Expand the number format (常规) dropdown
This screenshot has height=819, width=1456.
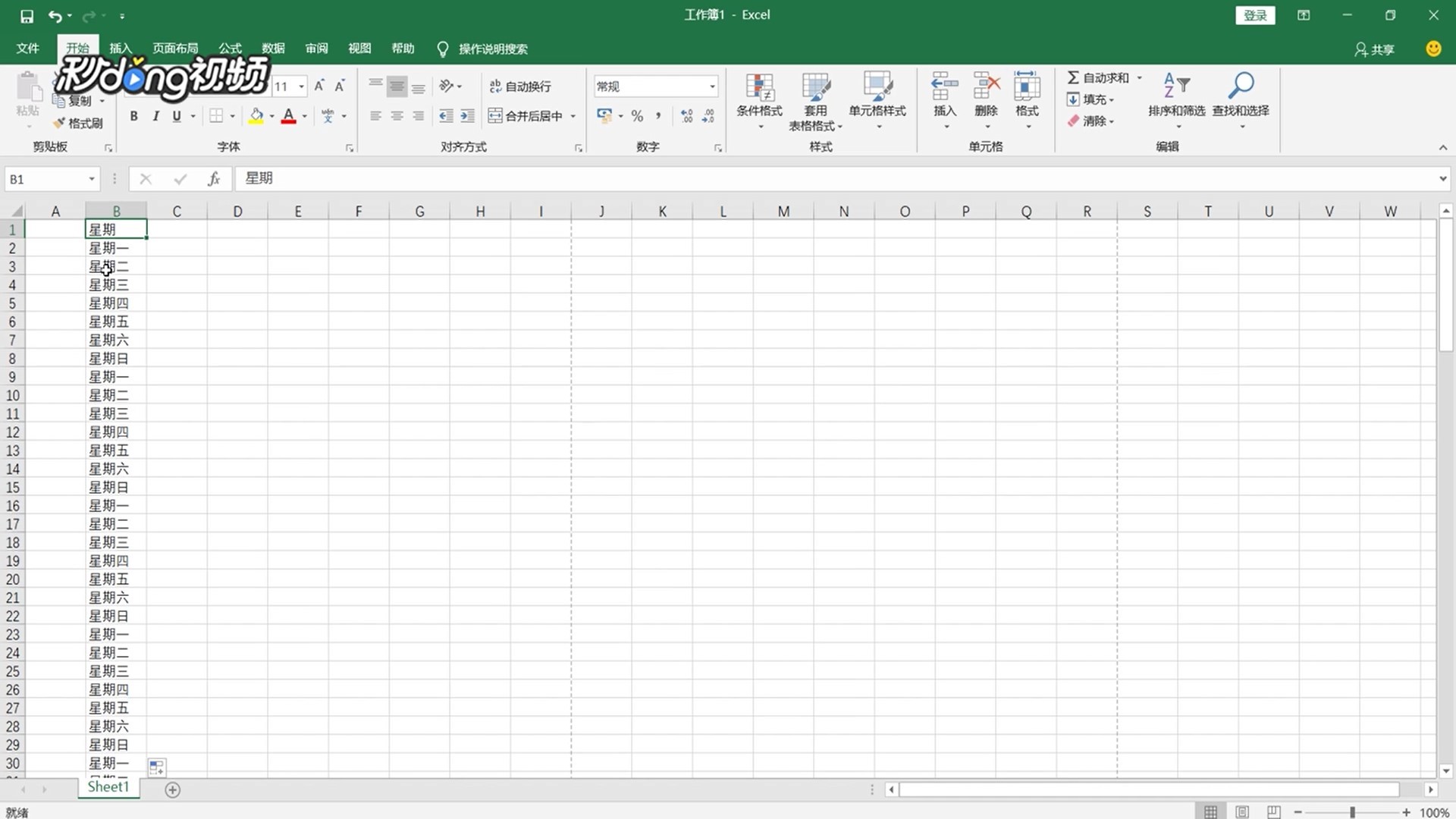click(x=712, y=86)
